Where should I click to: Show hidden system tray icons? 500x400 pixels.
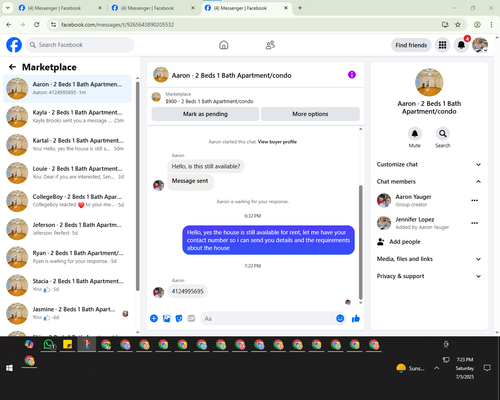[436, 368]
